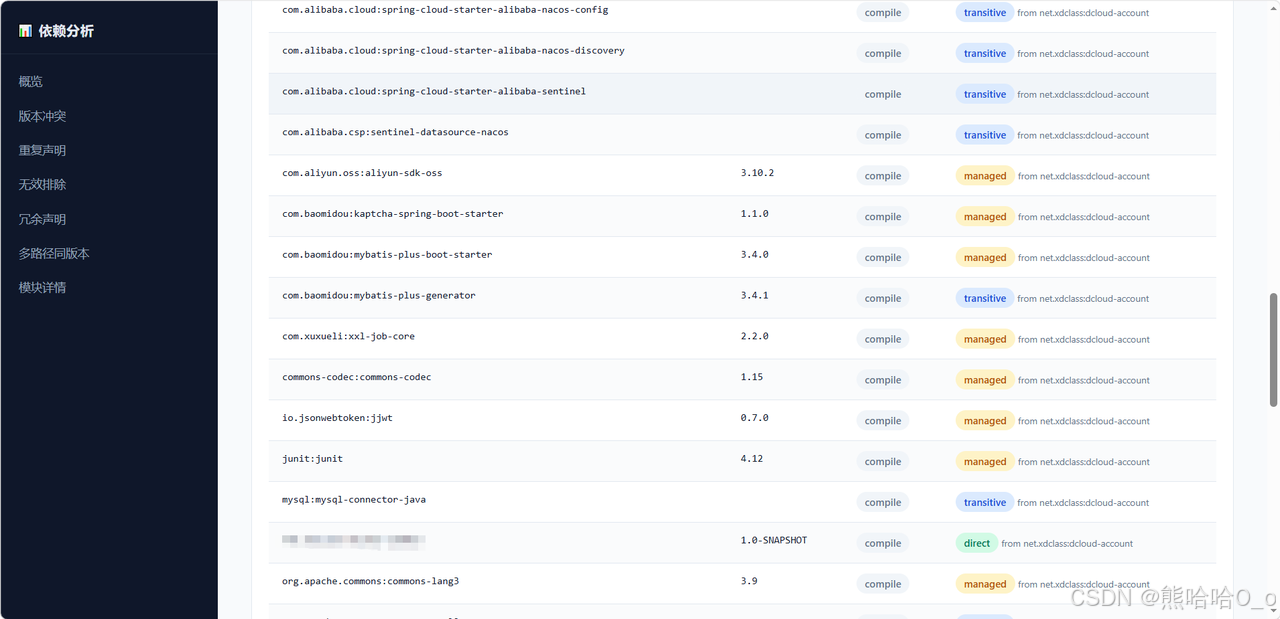Select the junit:junit dependency name
Image resolution: width=1280 pixels, height=619 pixels.
312,459
